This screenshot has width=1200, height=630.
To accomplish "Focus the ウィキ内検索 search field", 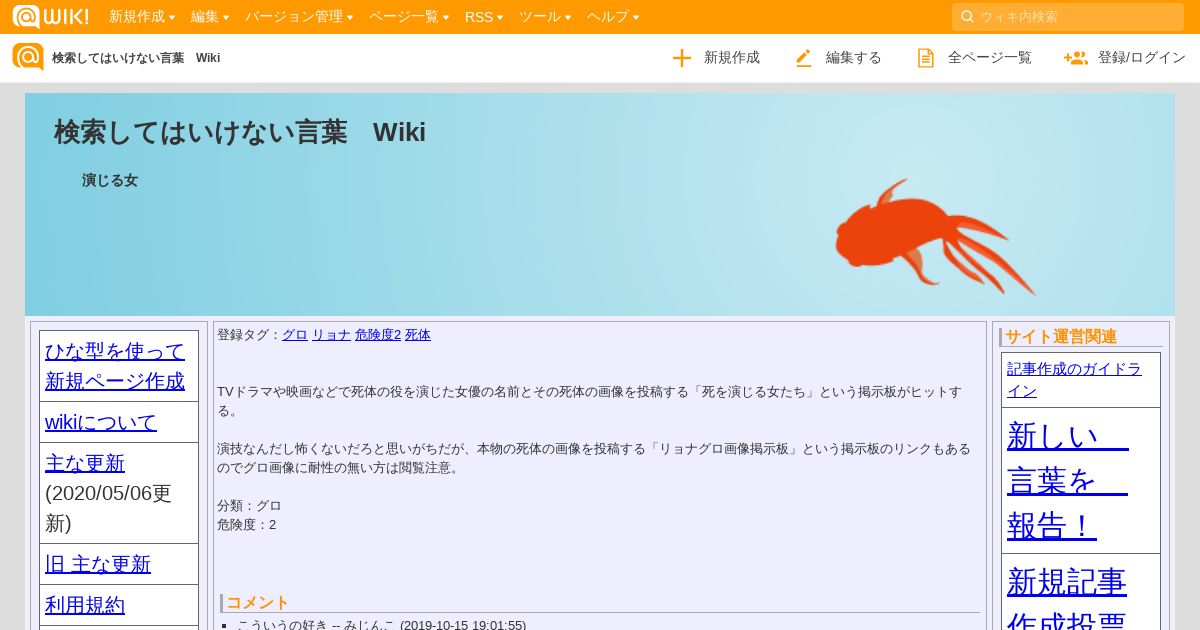I will (1068, 16).
